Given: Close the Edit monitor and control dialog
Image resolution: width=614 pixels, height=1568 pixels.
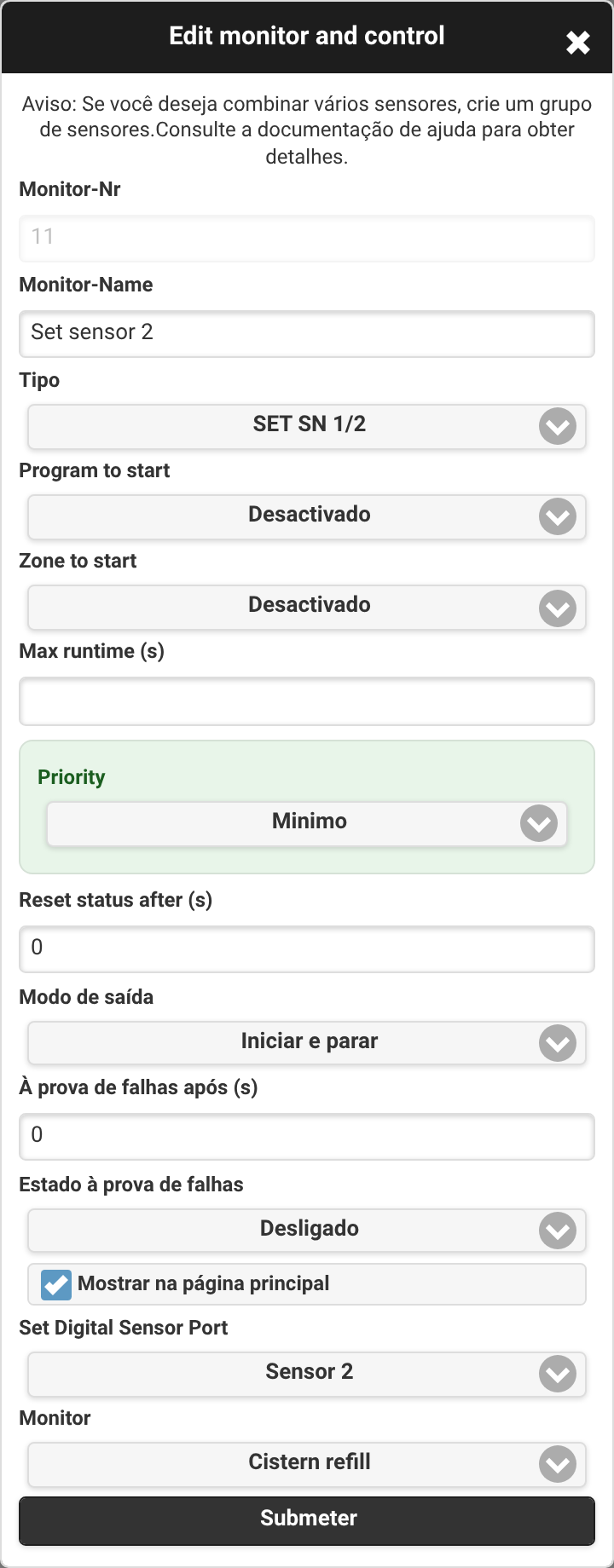Looking at the screenshot, I should (x=578, y=43).
